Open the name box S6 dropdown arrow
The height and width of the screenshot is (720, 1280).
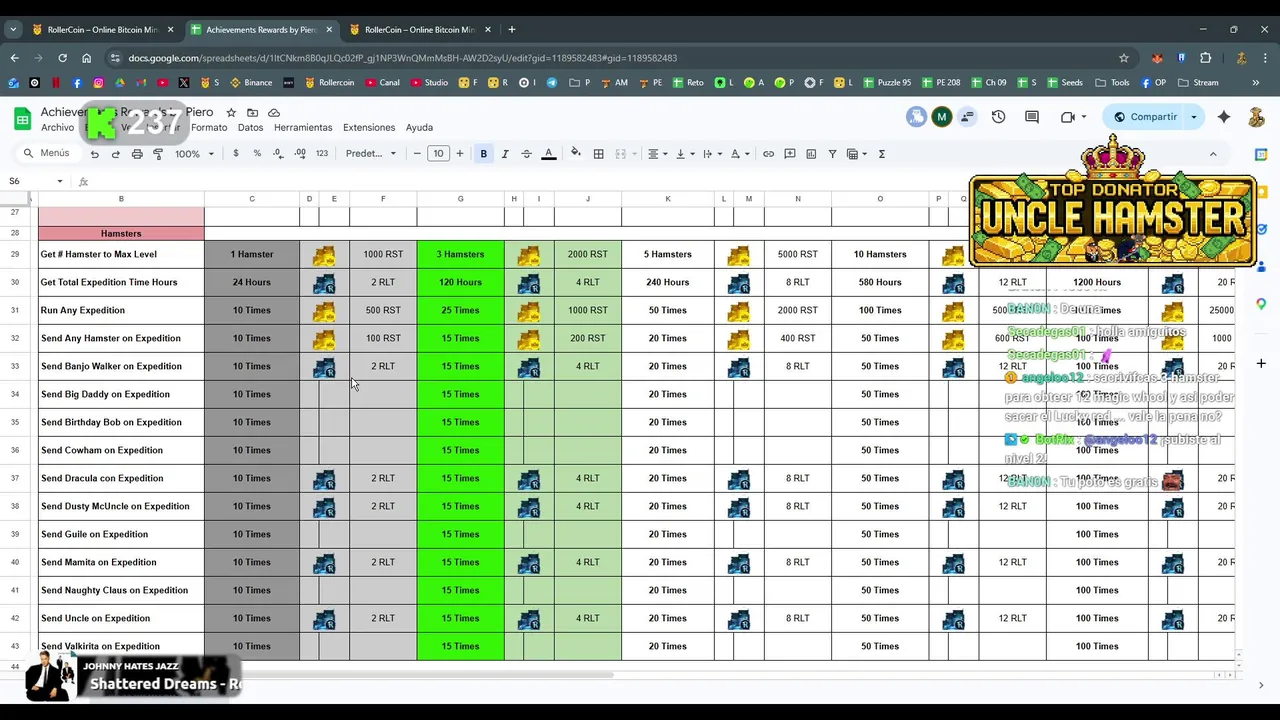click(60, 181)
